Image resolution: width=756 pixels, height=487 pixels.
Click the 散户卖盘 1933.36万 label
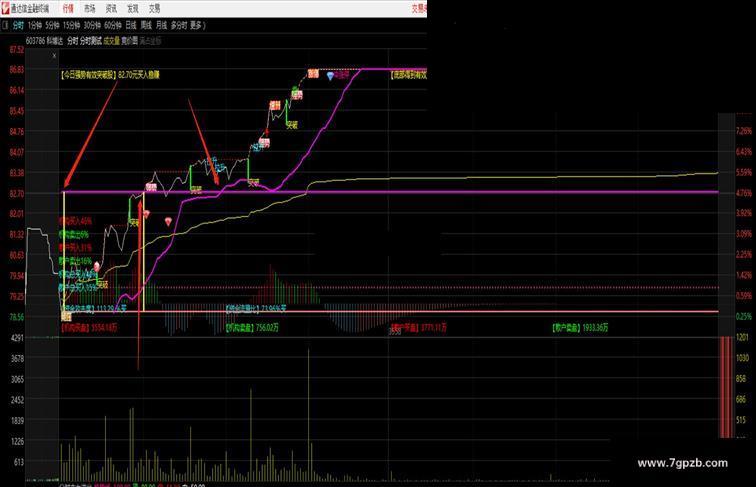click(x=580, y=328)
